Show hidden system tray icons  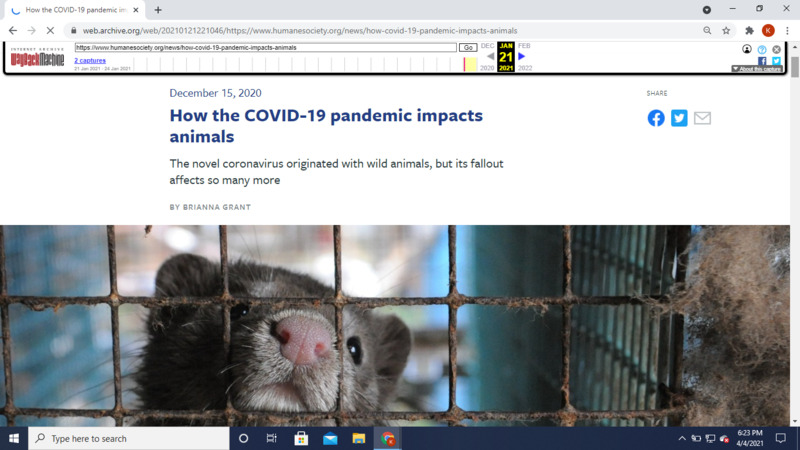pyautogui.click(x=682, y=438)
